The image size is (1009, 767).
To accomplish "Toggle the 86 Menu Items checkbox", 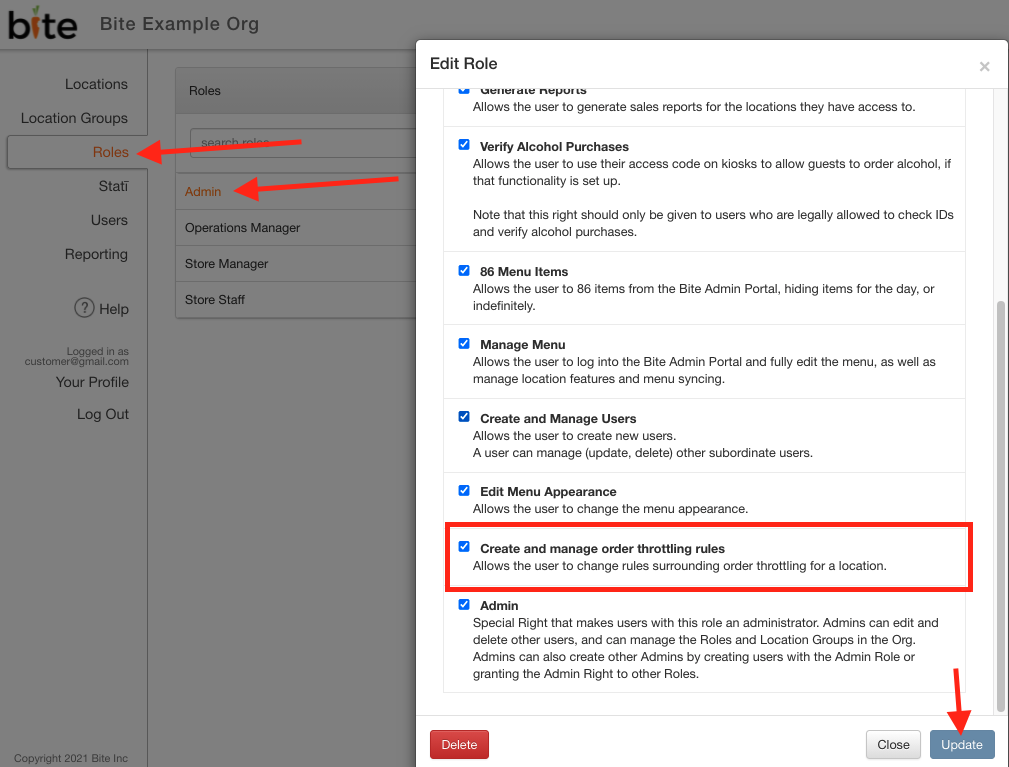I will (464, 270).
